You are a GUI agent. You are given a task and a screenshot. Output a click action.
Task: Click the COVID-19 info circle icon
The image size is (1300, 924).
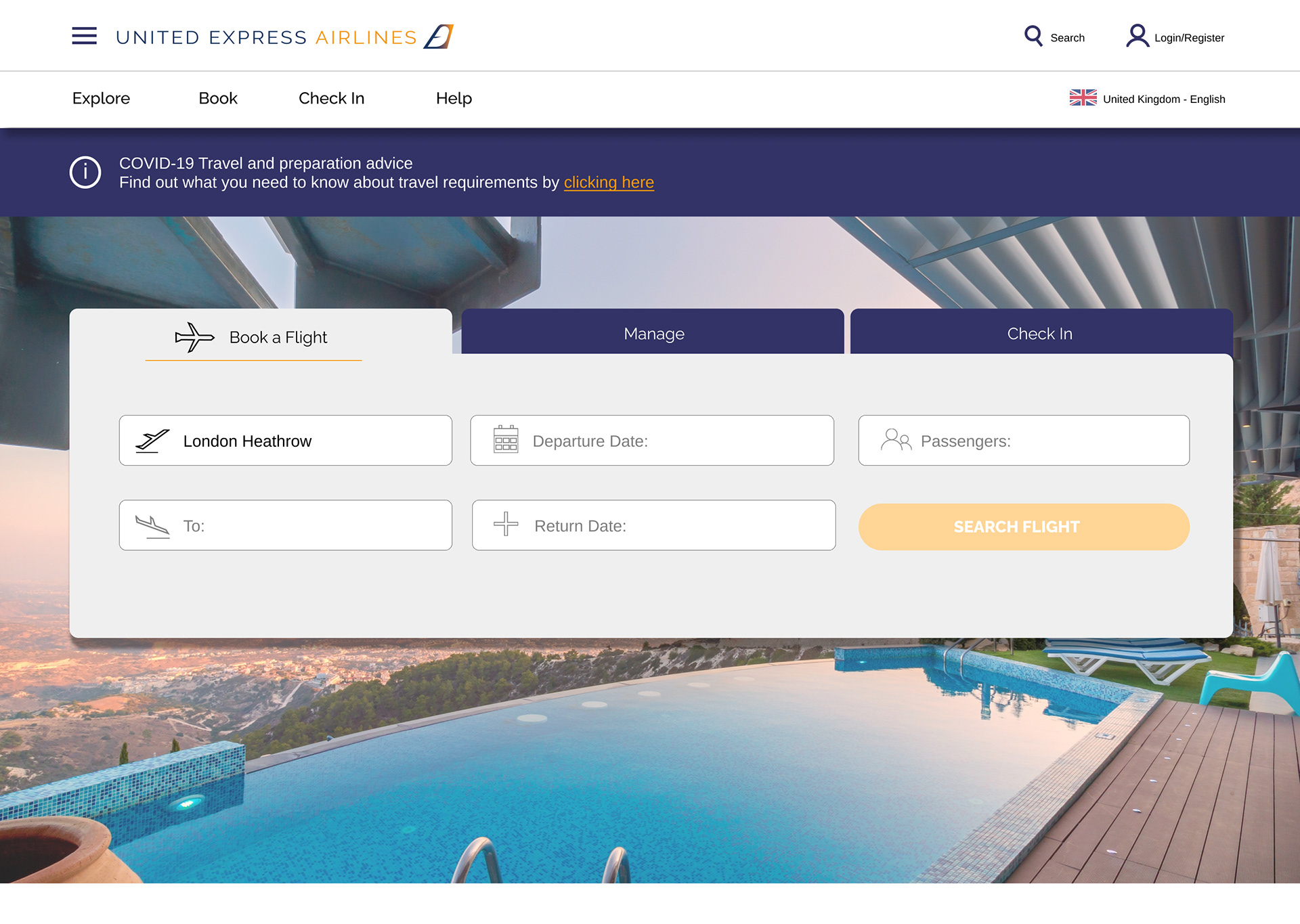85,173
